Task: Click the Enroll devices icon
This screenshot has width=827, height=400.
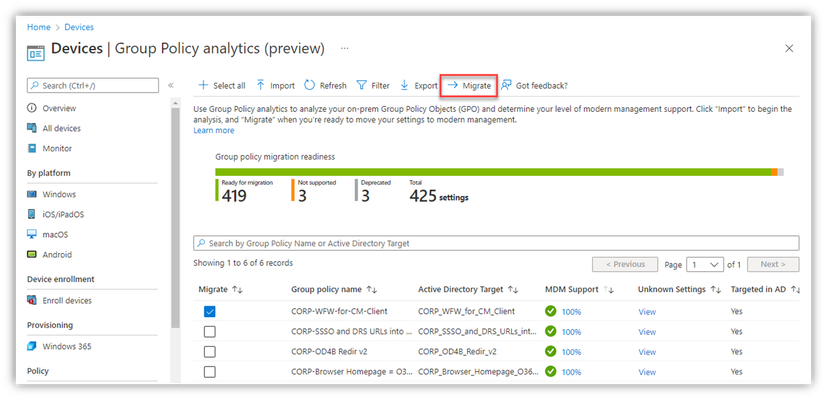Action: point(32,300)
